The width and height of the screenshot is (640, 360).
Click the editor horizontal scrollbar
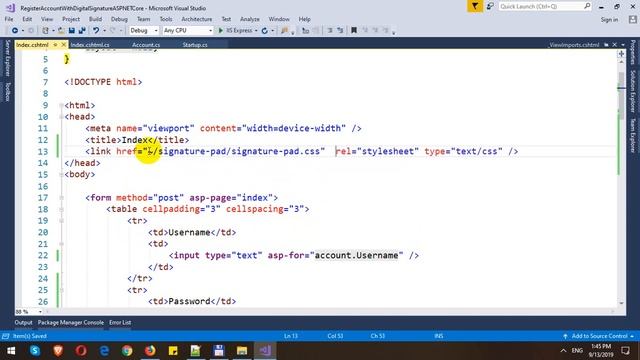point(330,311)
